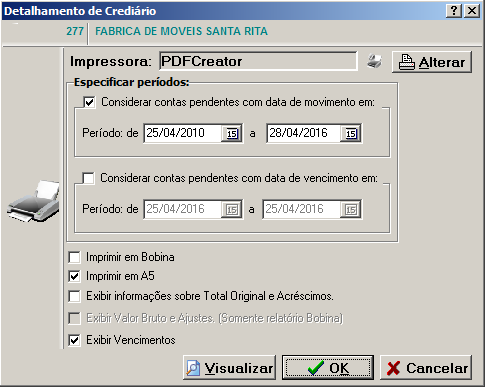Uncheck Imprimir em A5 option

pos(74,276)
